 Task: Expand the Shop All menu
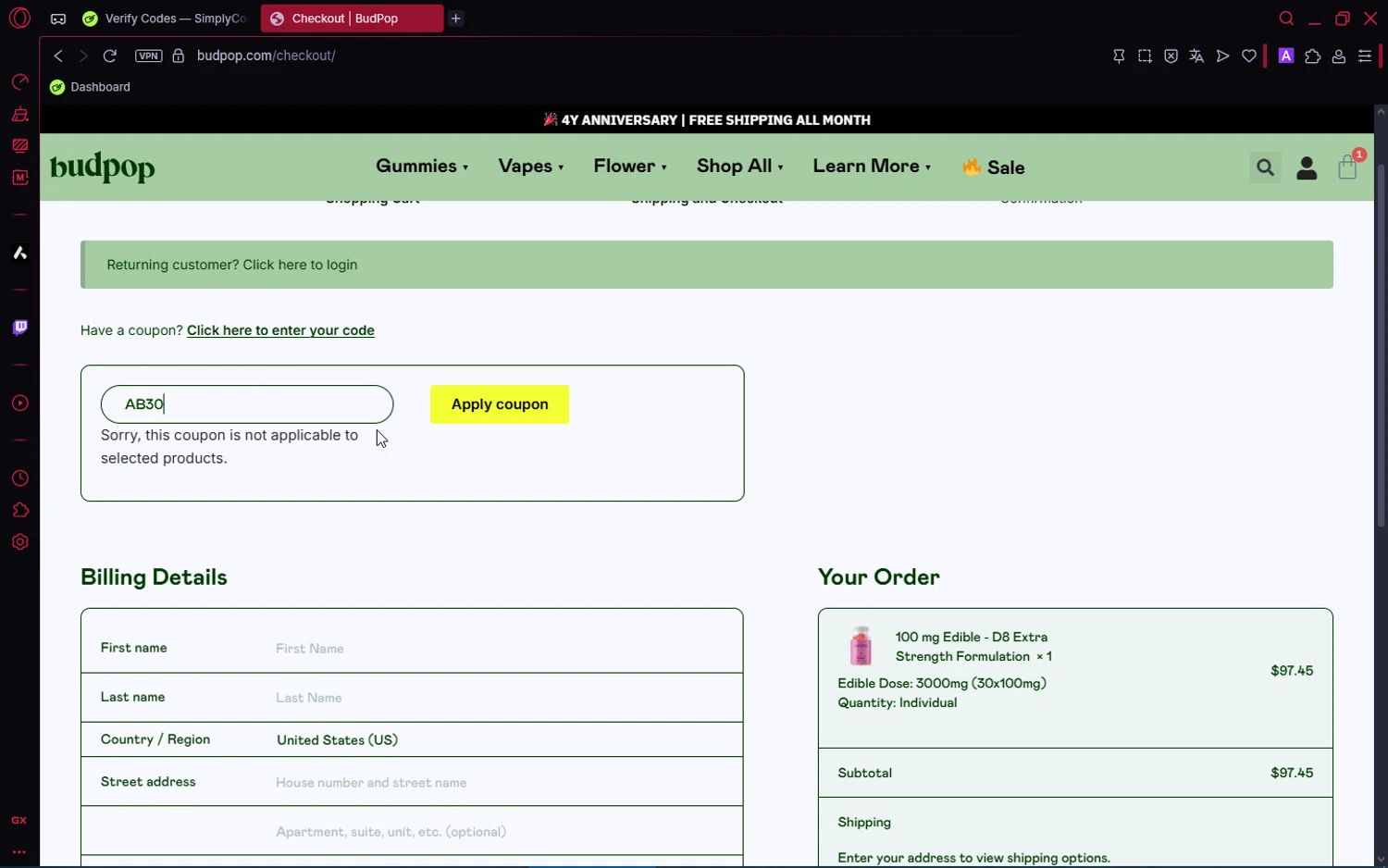click(740, 167)
